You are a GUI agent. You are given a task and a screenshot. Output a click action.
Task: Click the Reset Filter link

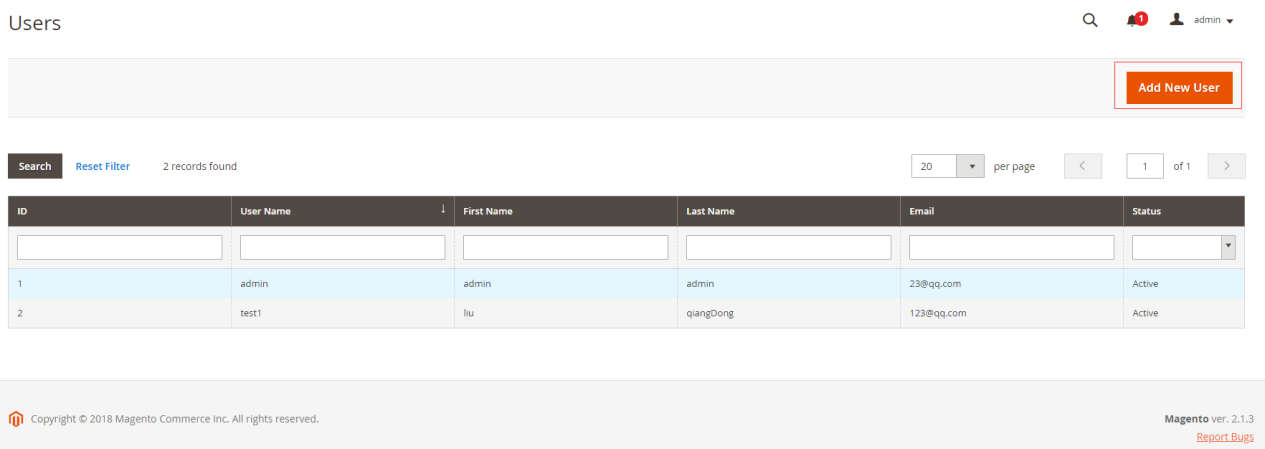103,166
